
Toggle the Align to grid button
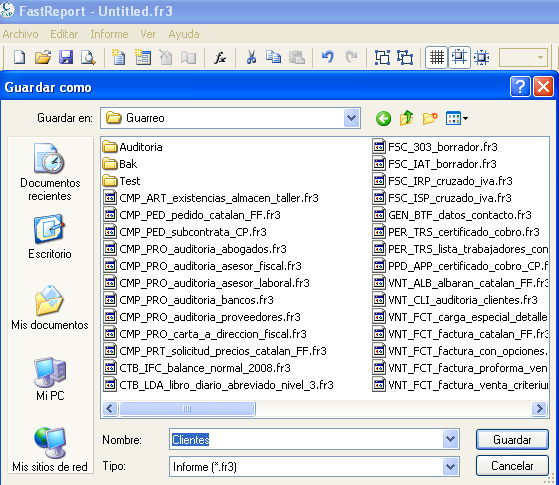point(459,57)
